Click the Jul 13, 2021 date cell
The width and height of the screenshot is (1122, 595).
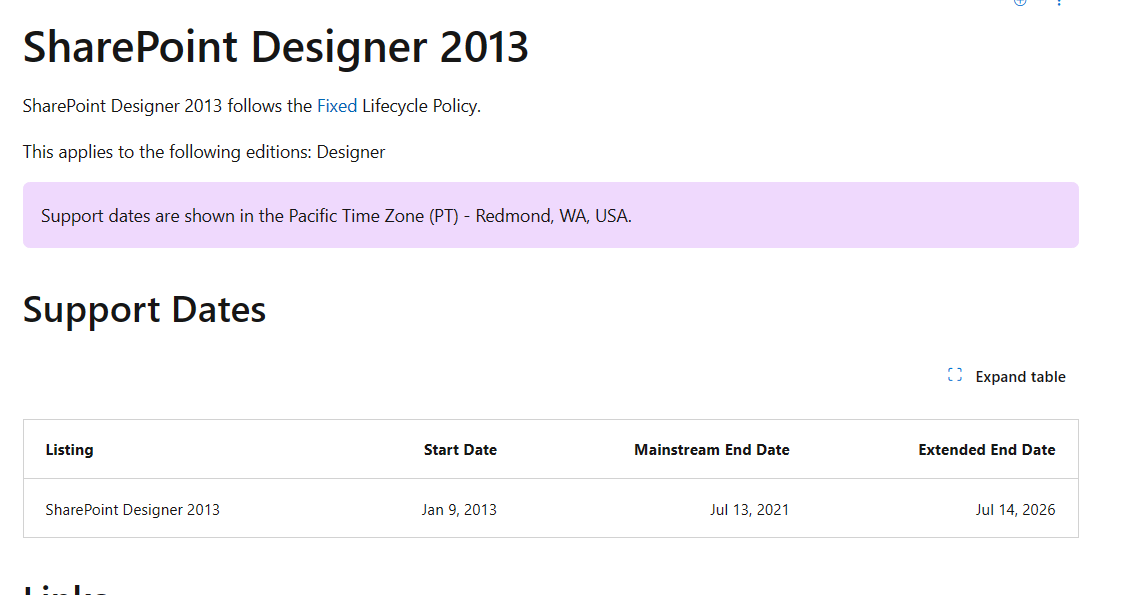(749, 510)
